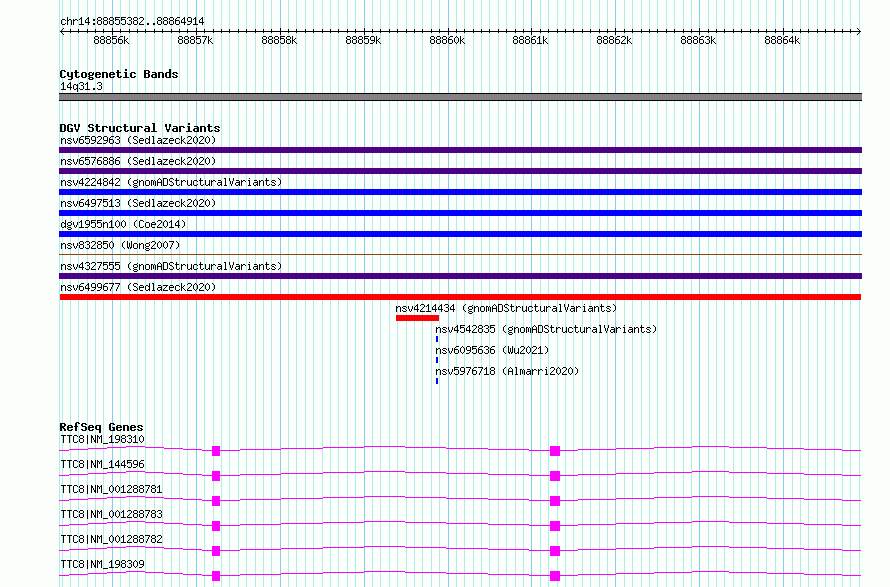Viewport: 890px width, 587px height.
Task: Click the first magenta exon of TTC8|NM_198310
Action: click(x=216, y=451)
